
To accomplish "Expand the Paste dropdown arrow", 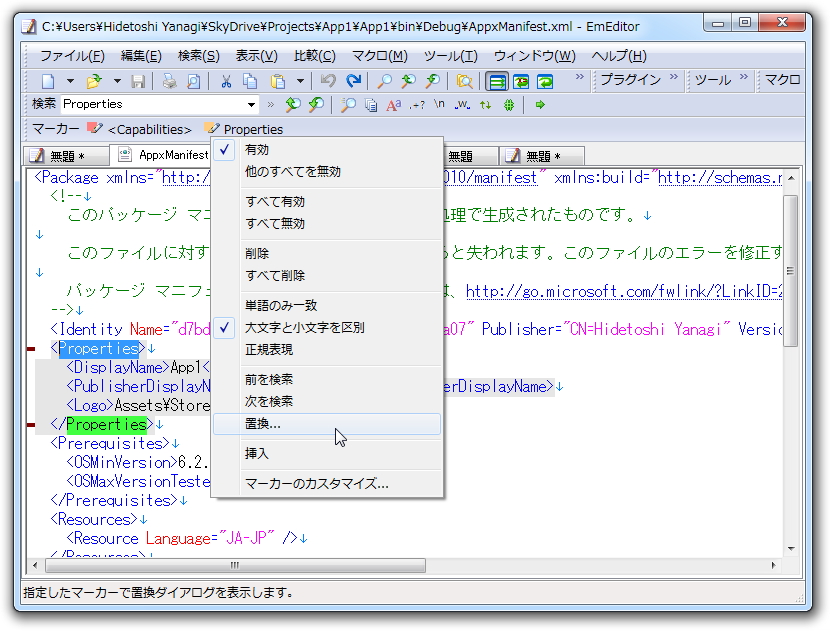I will (300, 82).
